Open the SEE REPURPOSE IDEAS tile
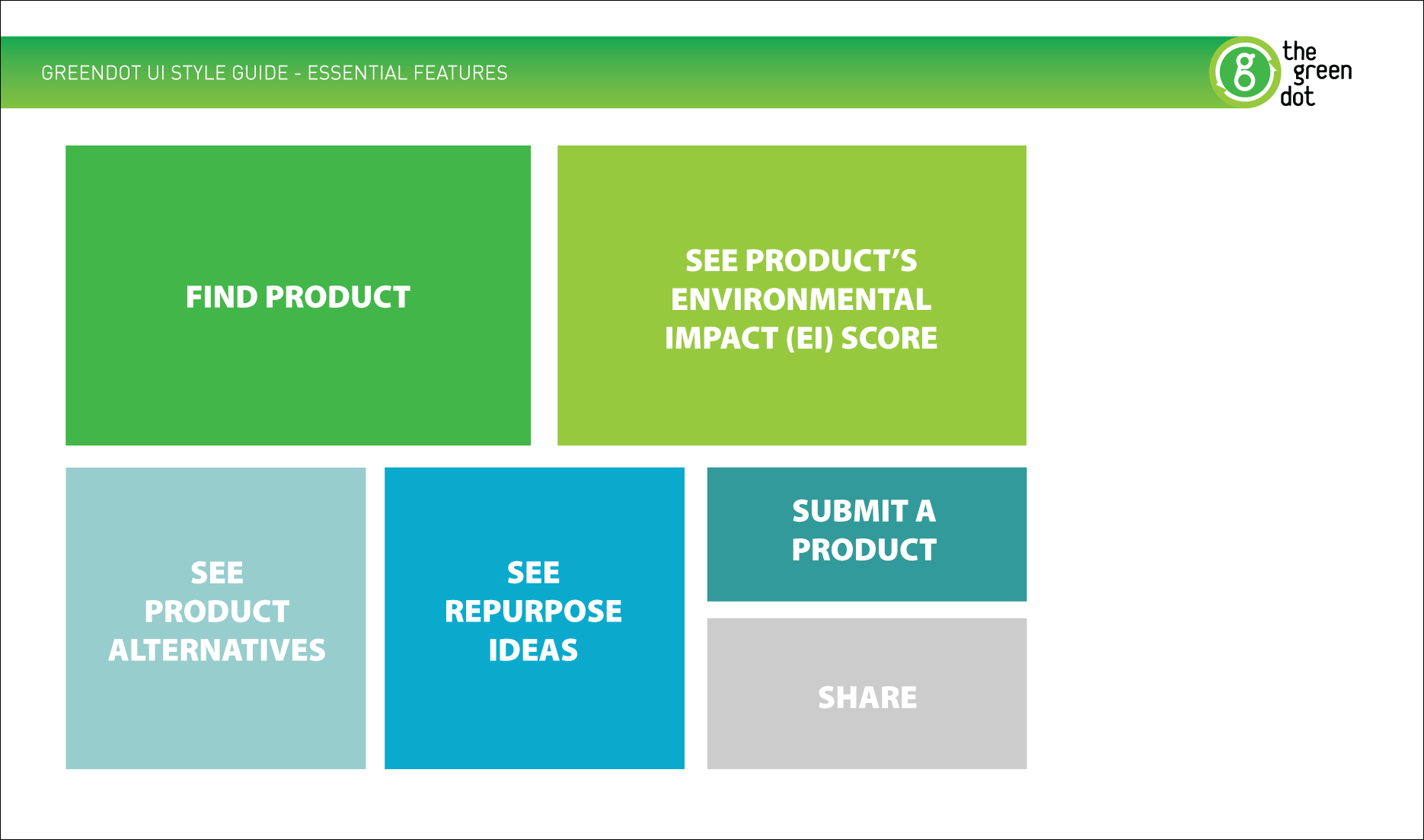This screenshot has height=840, width=1424. [535, 618]
